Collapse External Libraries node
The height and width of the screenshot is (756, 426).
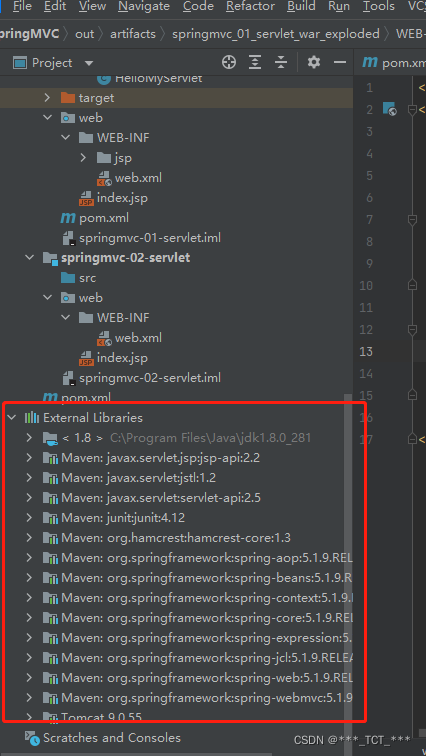pyautogui.click(x=11, y=418)
